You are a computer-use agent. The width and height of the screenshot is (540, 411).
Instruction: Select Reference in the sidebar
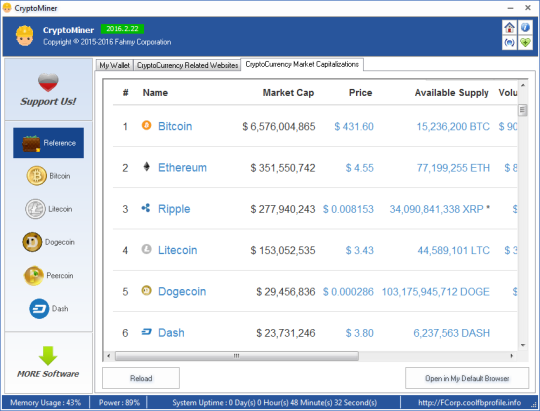click(x=49, y=143)
